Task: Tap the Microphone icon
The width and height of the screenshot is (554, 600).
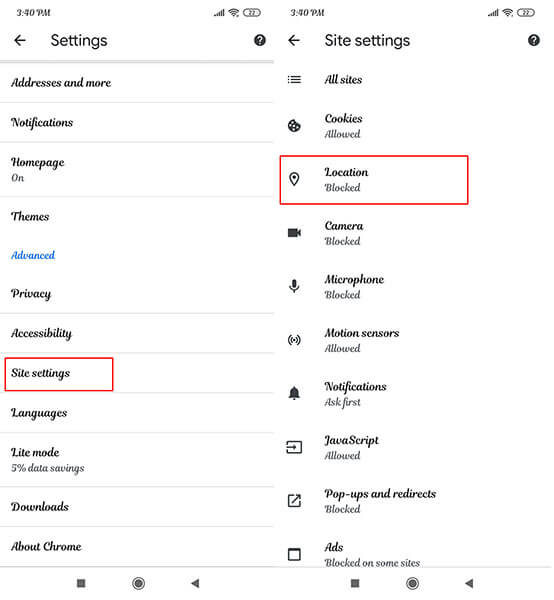Action: (294, 286)
